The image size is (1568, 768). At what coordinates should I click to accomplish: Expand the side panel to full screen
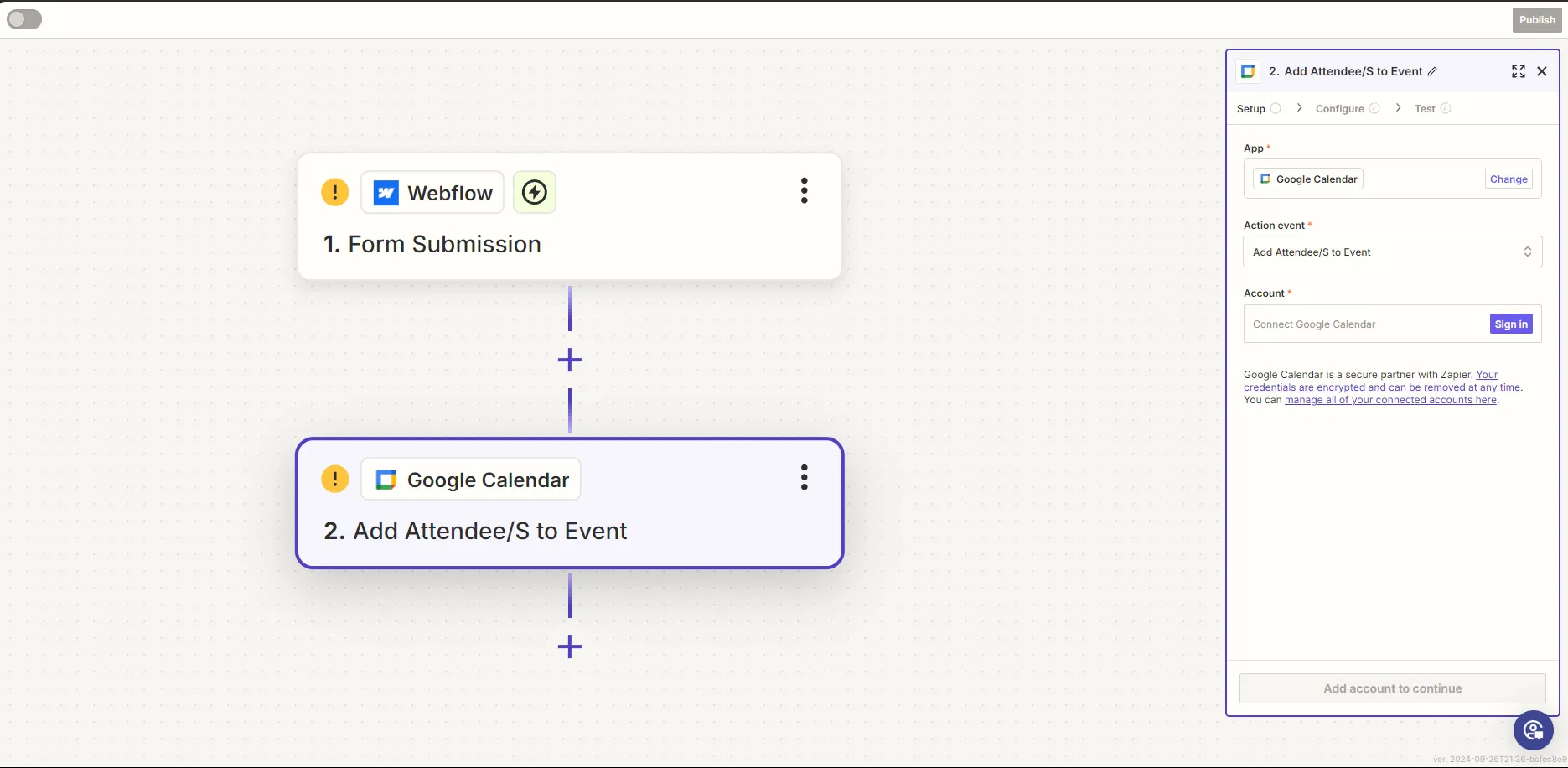pyautogui.click(x=1519, y=71)
